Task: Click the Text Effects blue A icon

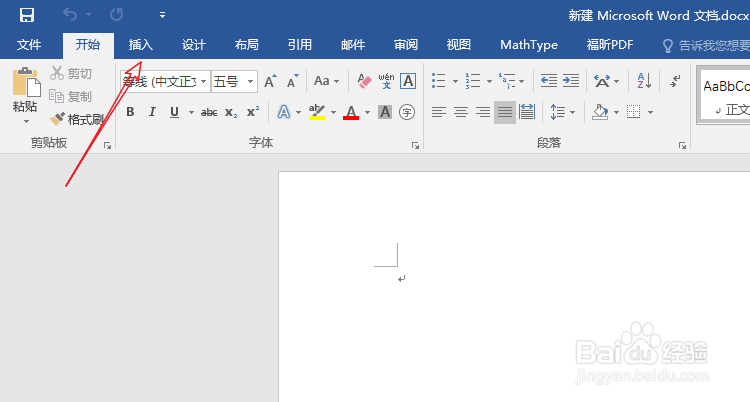Action: pos(284,112)
